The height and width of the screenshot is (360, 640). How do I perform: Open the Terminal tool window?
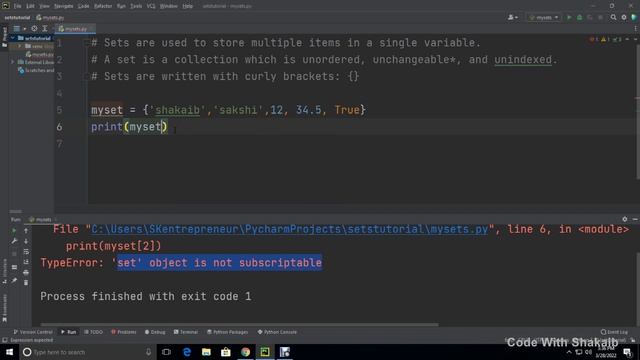[186, 332]
